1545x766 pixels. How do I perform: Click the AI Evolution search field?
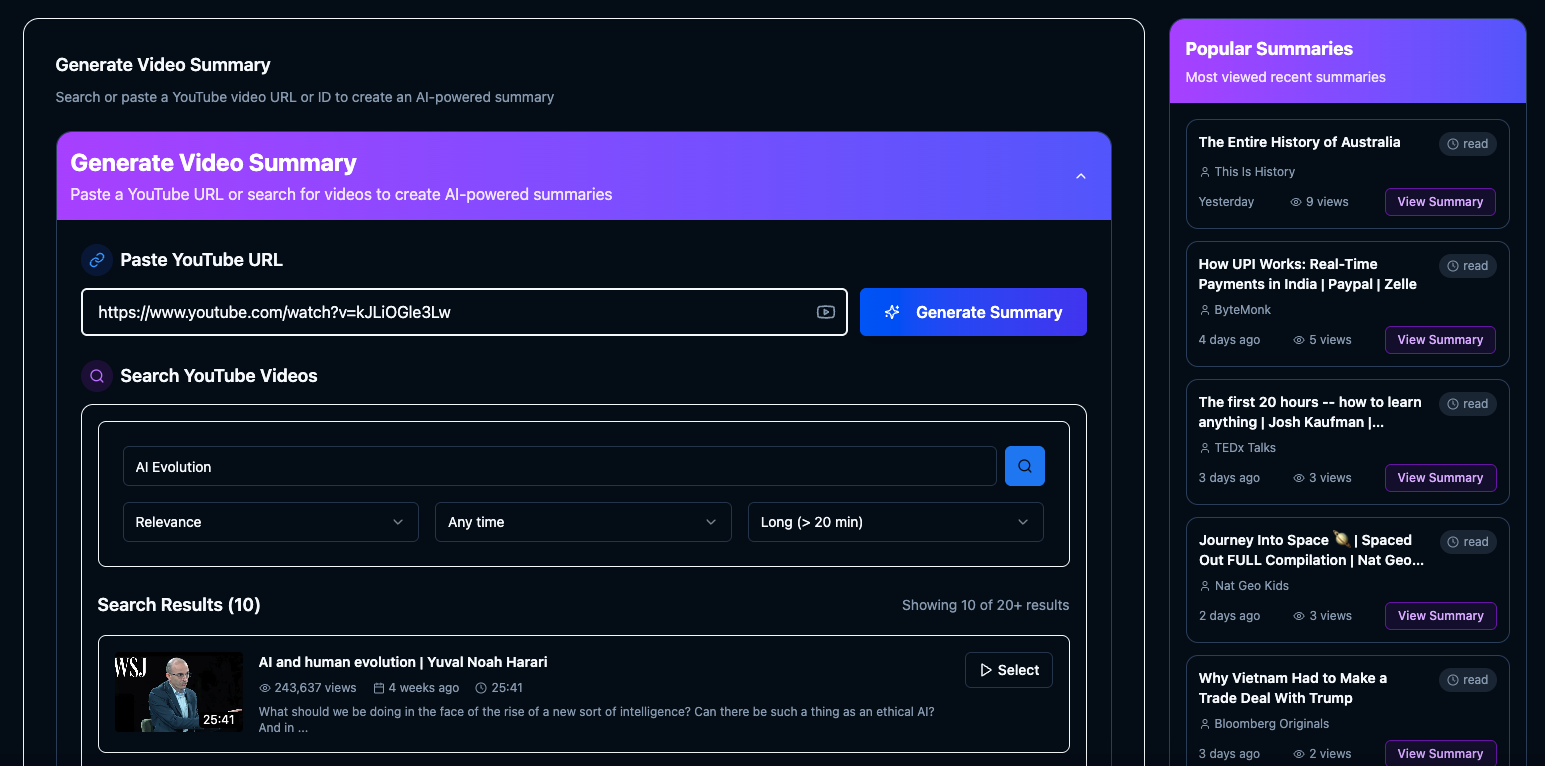coord(560,467)
